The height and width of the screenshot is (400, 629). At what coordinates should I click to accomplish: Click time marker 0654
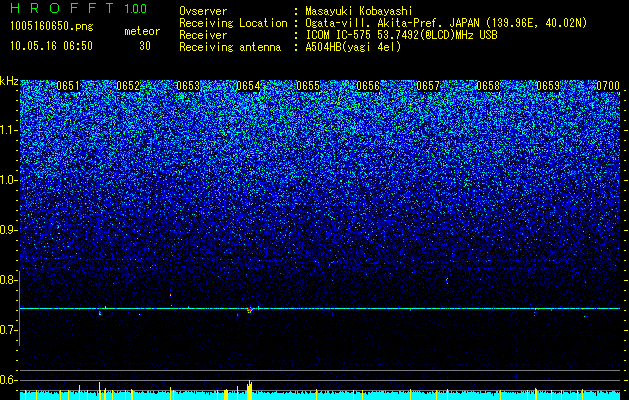pos(248,86)
